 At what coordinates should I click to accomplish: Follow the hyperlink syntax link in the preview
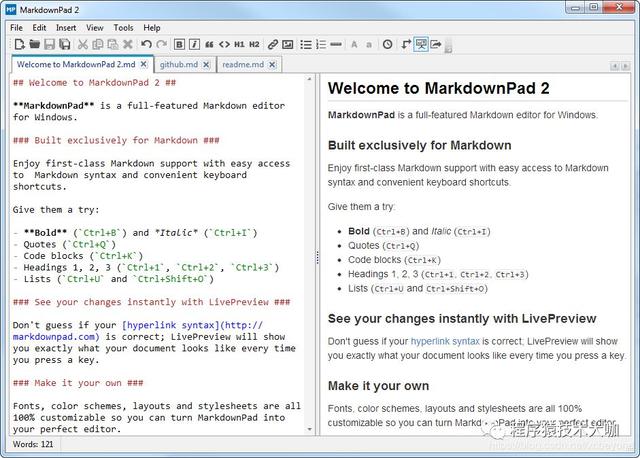click(x=445, y=341)
